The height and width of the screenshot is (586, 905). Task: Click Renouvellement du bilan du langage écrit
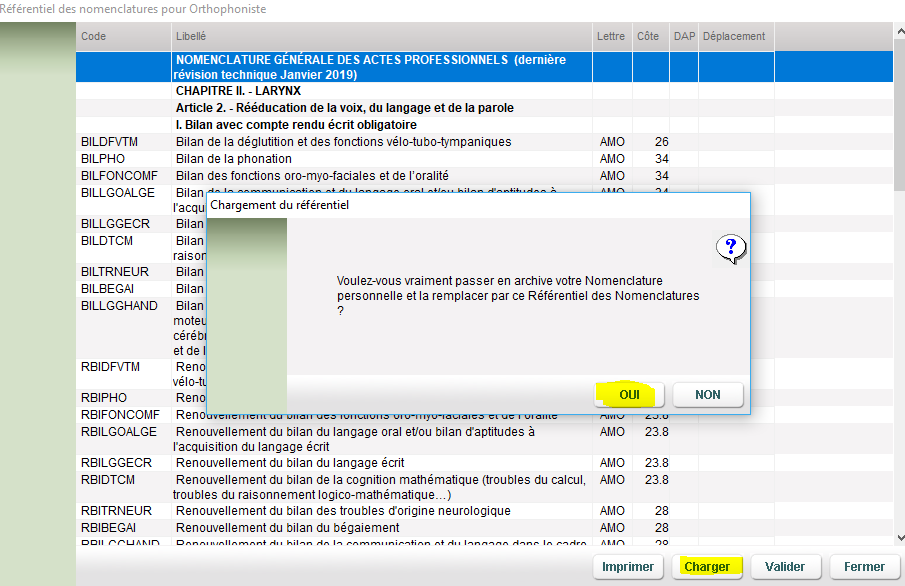290,462
